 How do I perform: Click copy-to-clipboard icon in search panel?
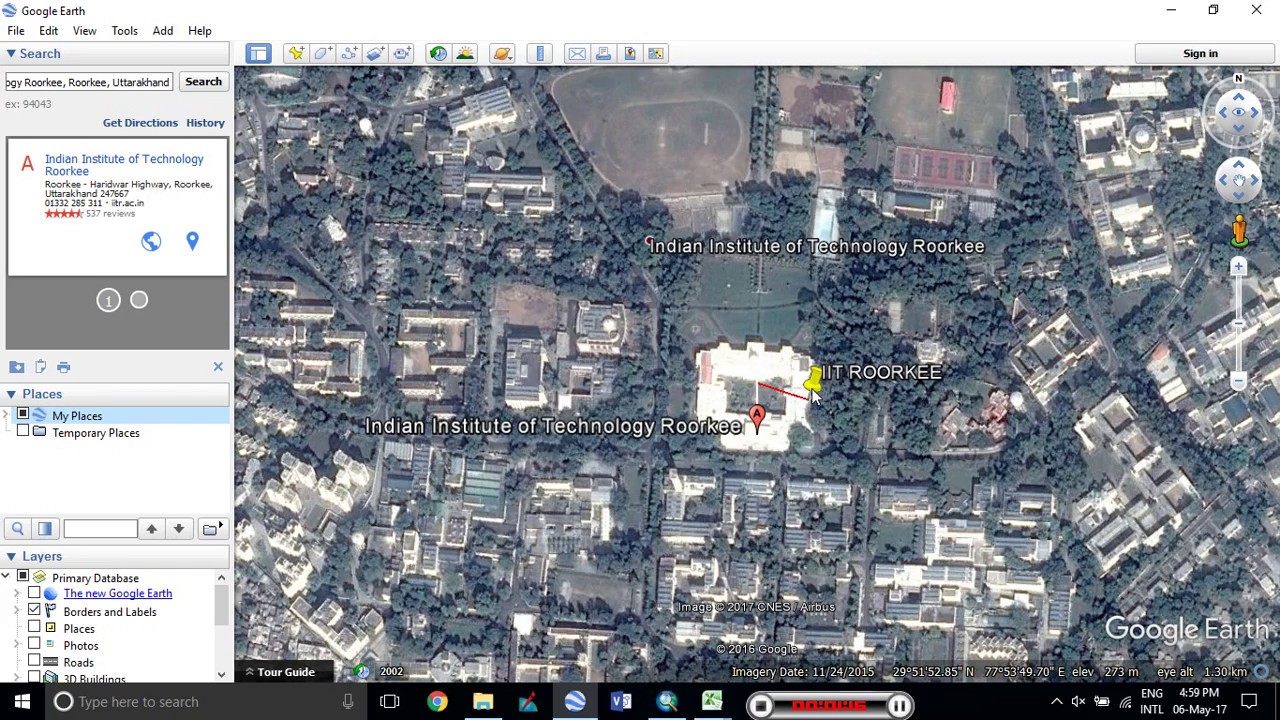point(40,367)
